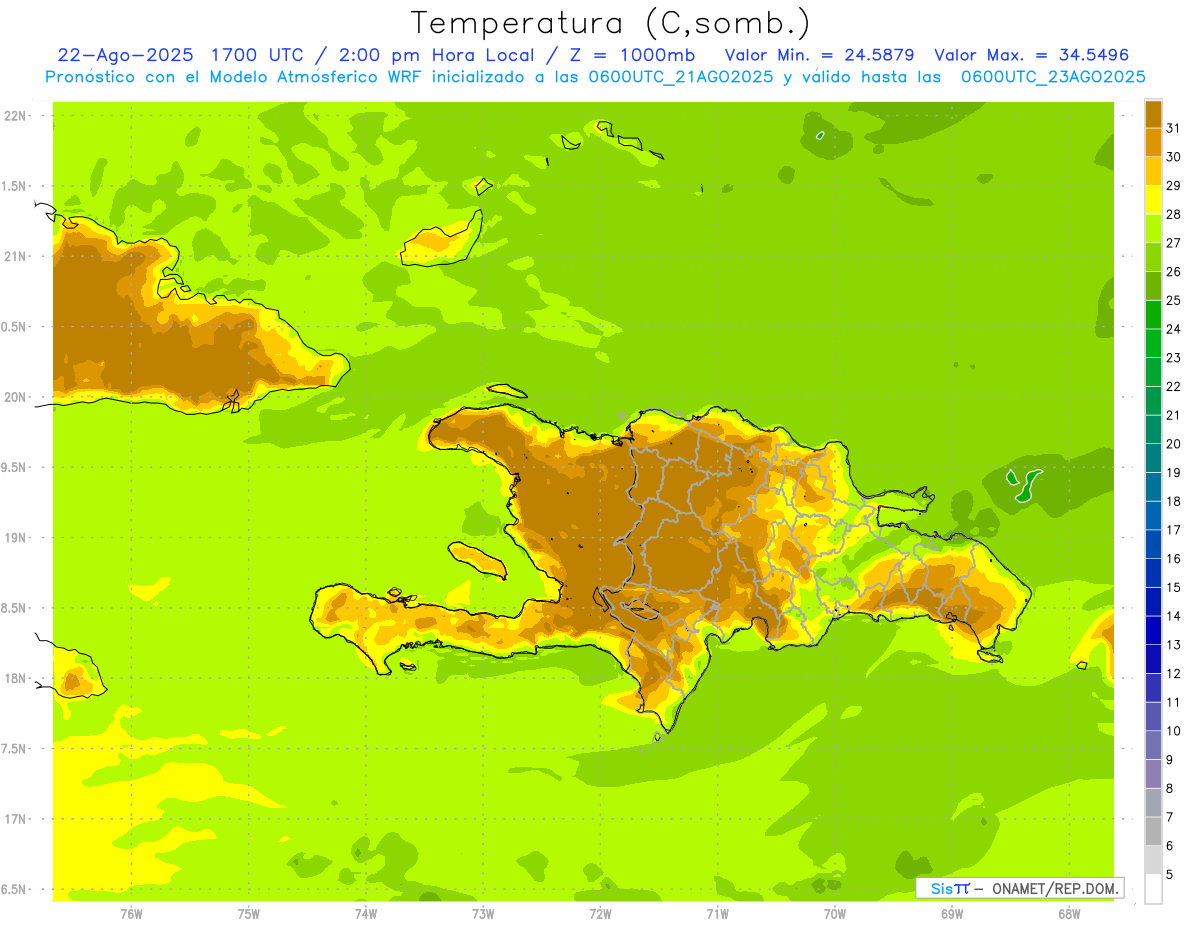Click the '76W' longitude label
The image size is (1200, 927).
pos(131,914)
